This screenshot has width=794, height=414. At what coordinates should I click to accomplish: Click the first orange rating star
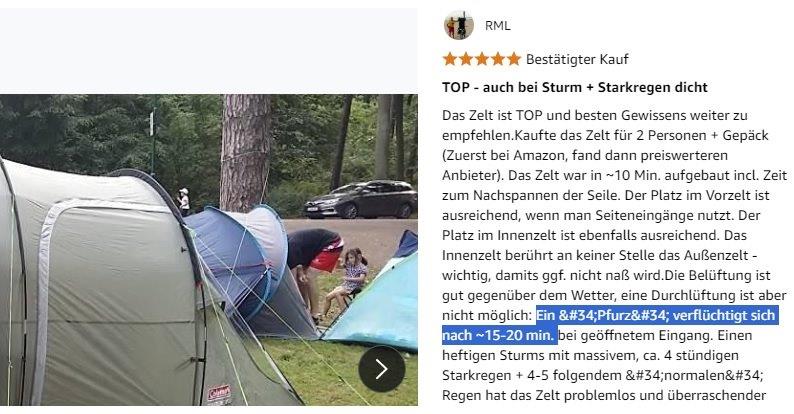[450, 59]
